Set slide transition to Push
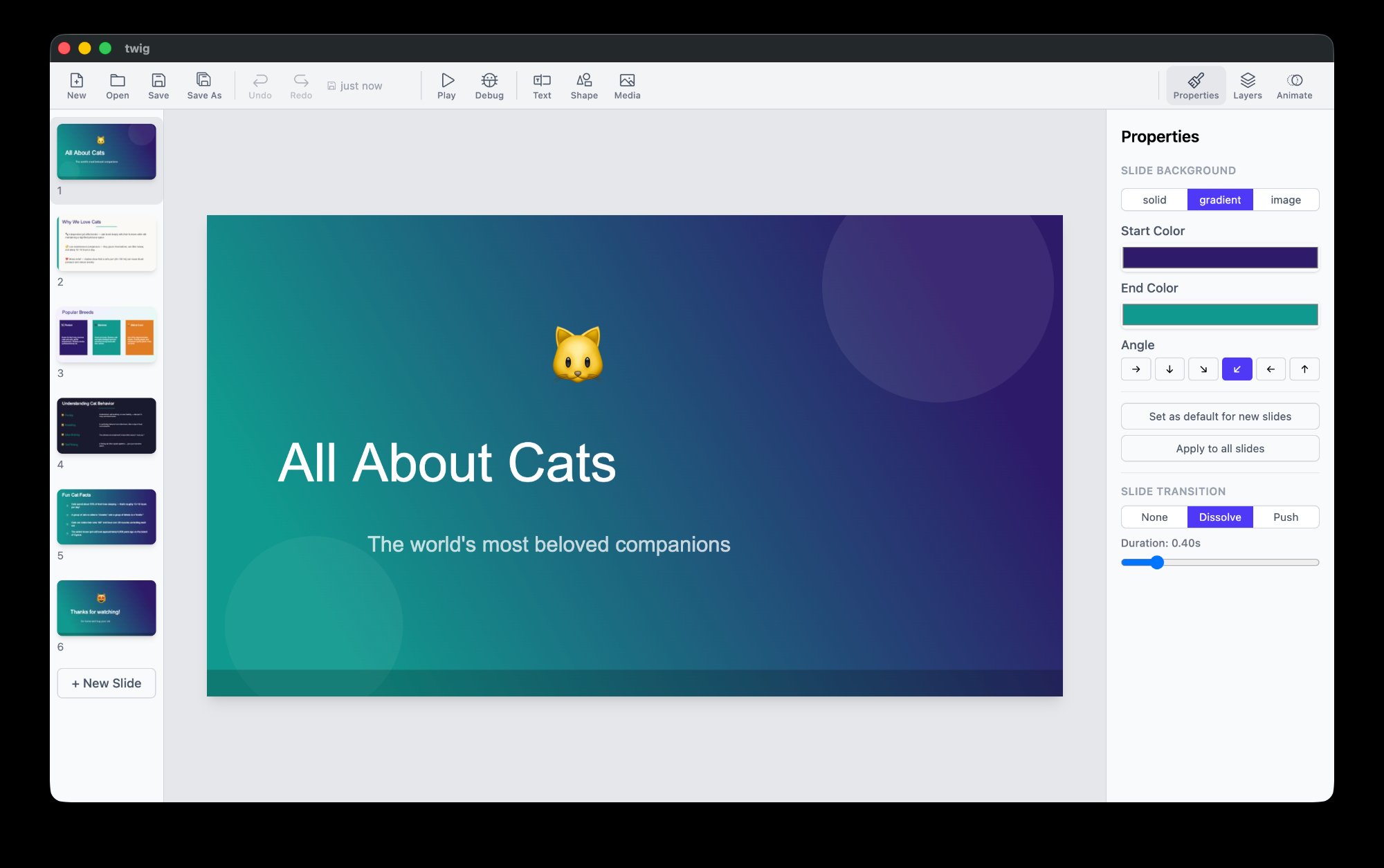1384x868 pixels. 1286,517
